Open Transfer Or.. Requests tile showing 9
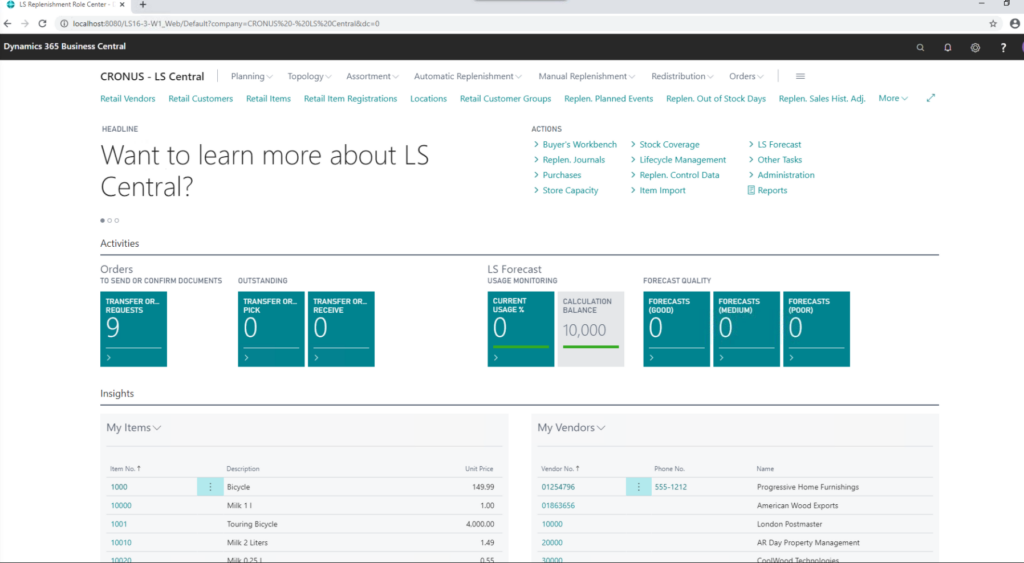The image size is (1024, 563). (x=133, y=329)
